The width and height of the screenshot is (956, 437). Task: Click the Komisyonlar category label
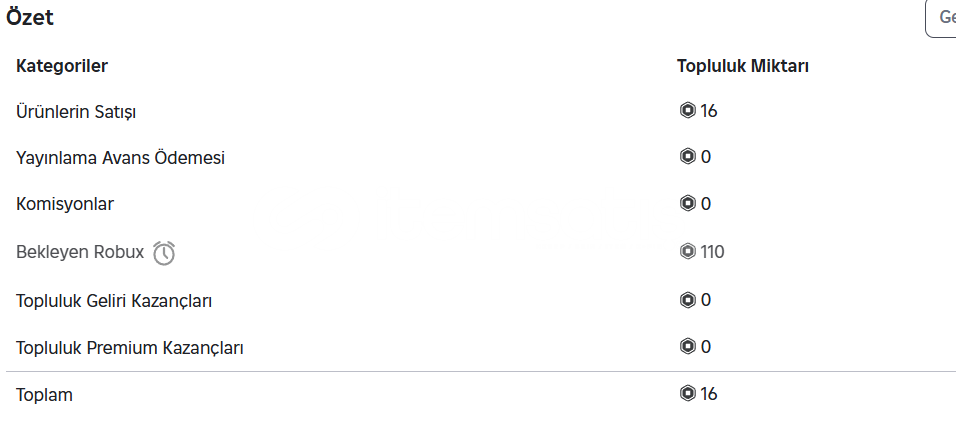pyautogui.click(x=65, y=204)
